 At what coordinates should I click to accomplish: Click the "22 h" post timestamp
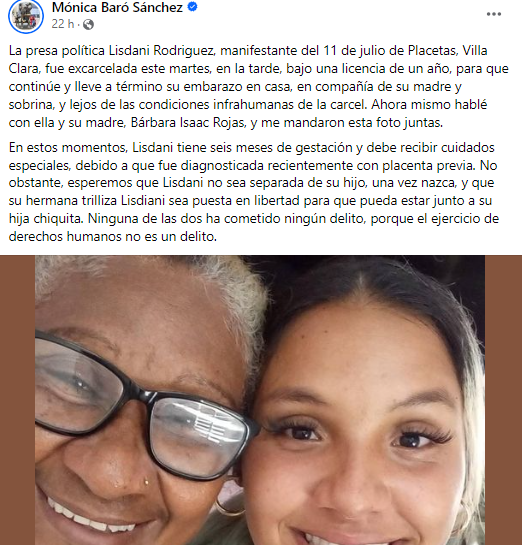[63, 24]
